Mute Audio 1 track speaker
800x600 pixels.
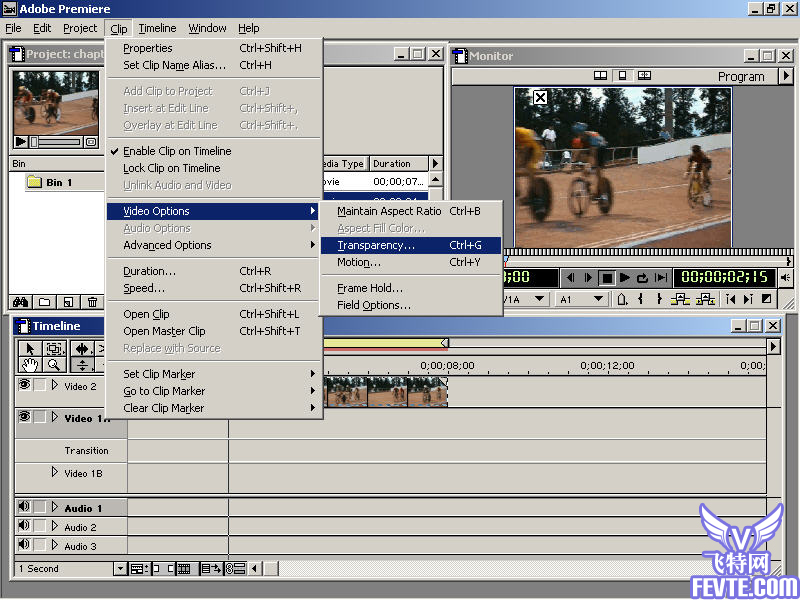(x=24, y=507)
